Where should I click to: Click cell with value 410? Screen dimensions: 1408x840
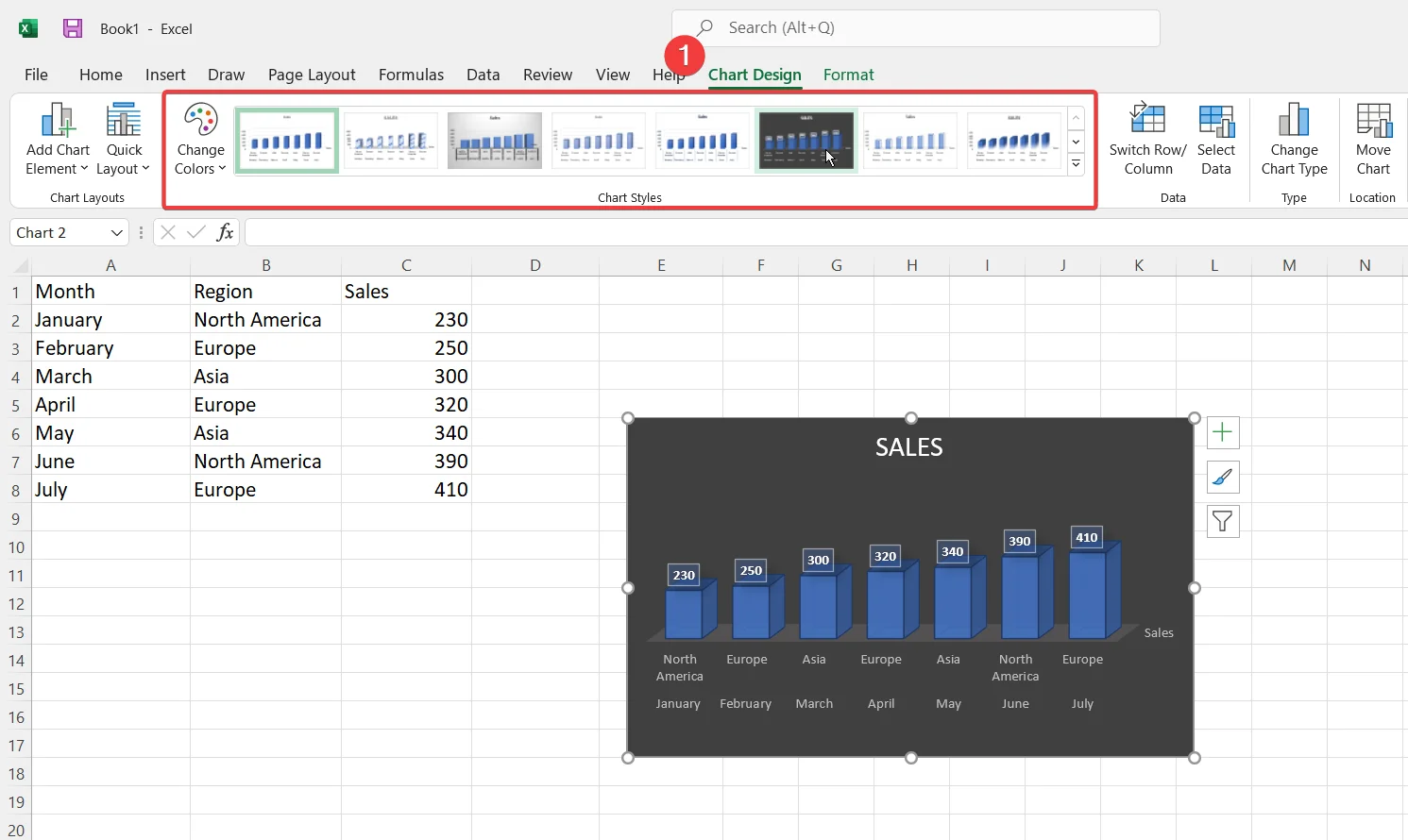click(406, 489)
